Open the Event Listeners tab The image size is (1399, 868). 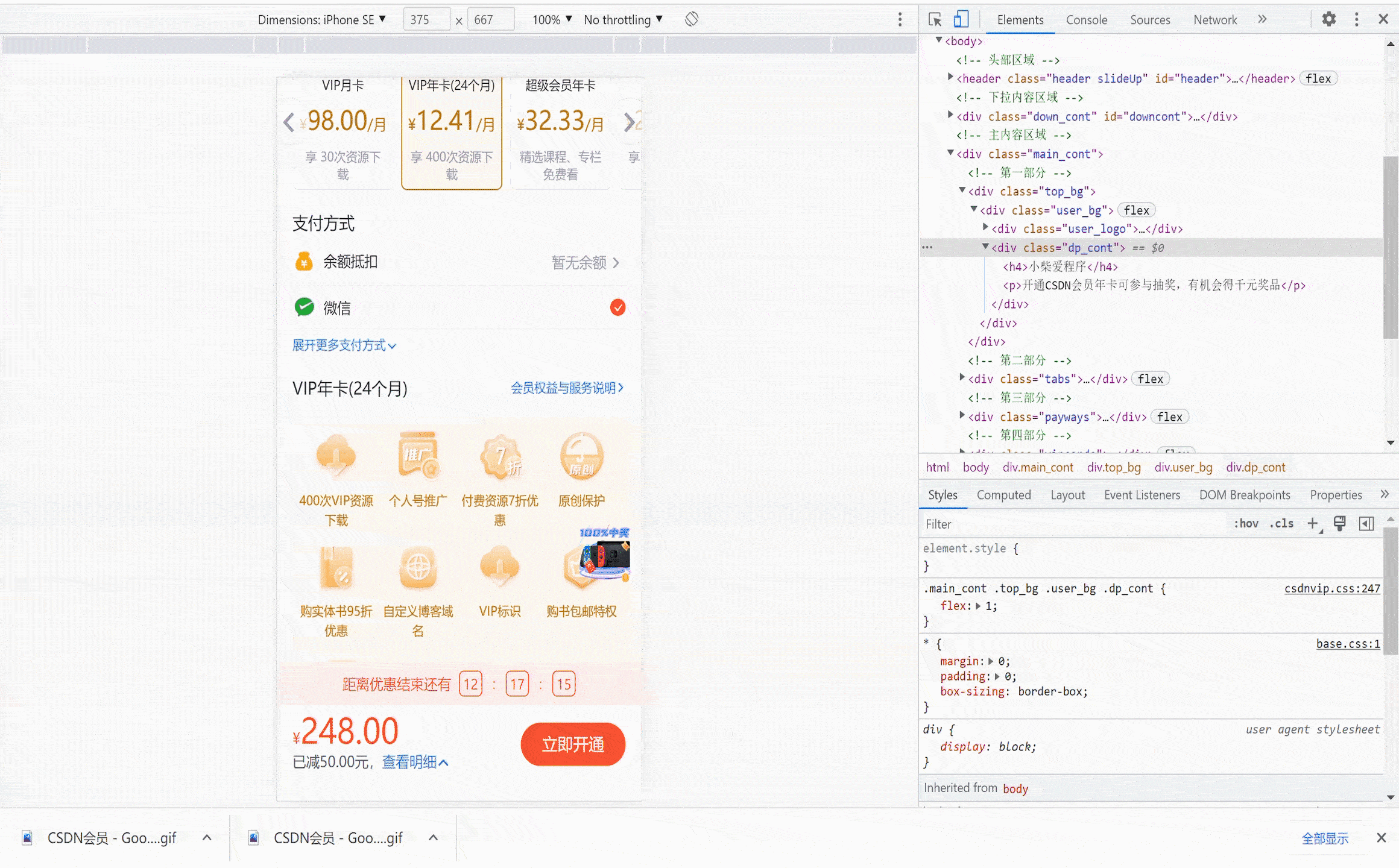click(x=1142, y=495)
